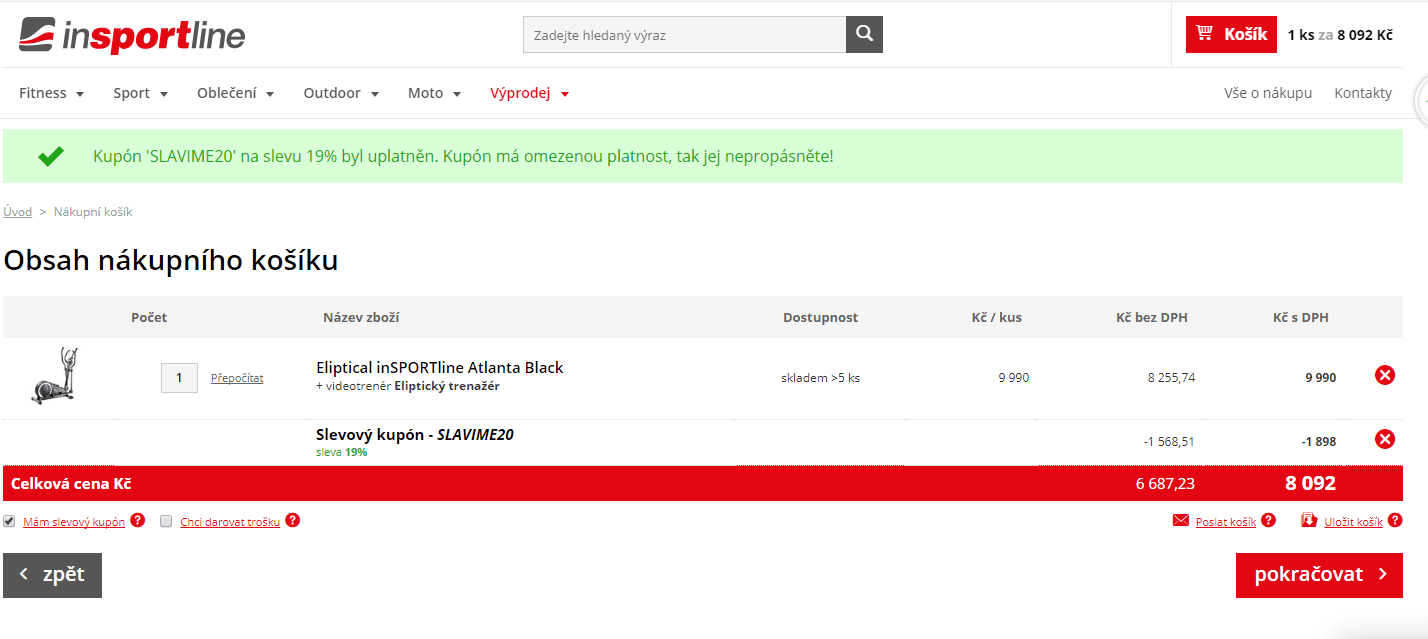Image resolution: width=1428 pixels, height=639 pixels.
Task: Remove the Eliptical Atlanta Black item
Action: coord(1385,375)
